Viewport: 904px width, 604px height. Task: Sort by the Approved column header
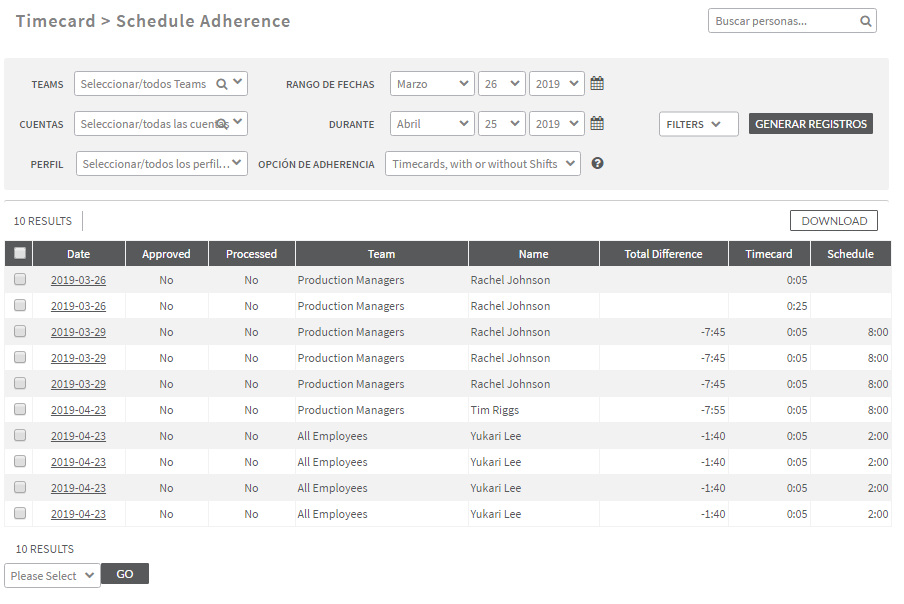click(166, 254)
